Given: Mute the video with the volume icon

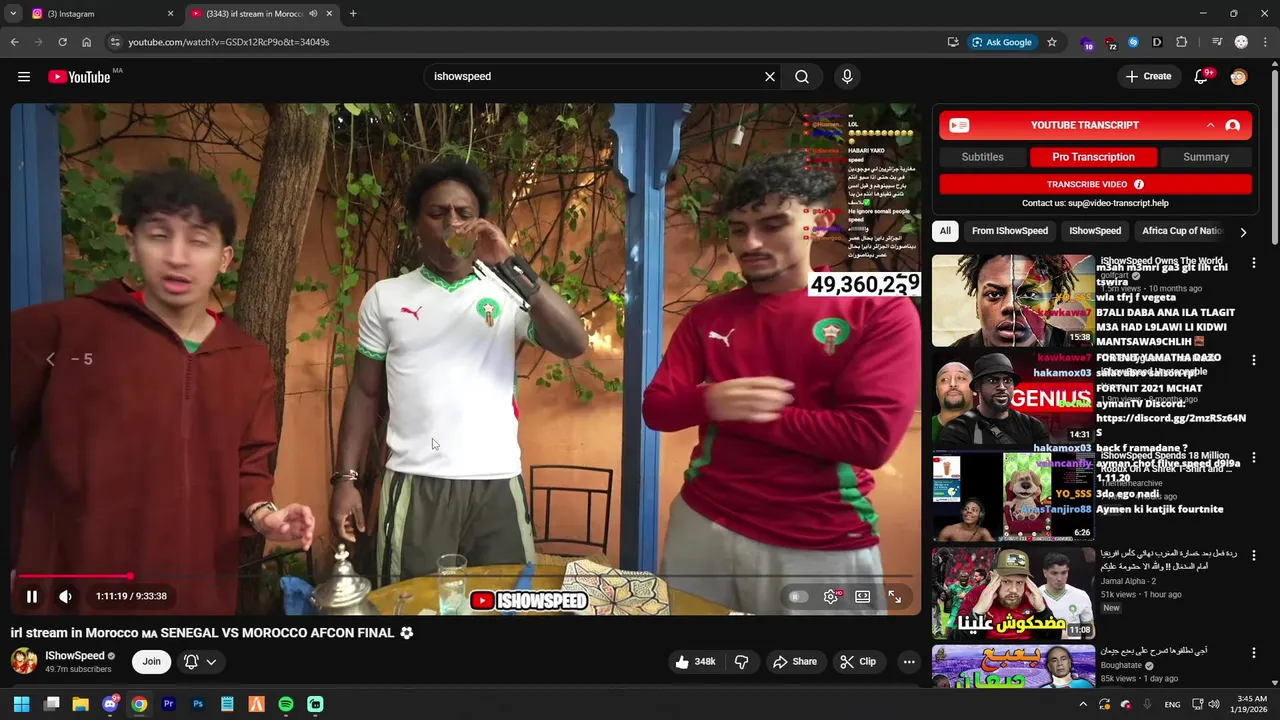Looking at the screenshot, I should pyautogui.click(x=65, y=596).
